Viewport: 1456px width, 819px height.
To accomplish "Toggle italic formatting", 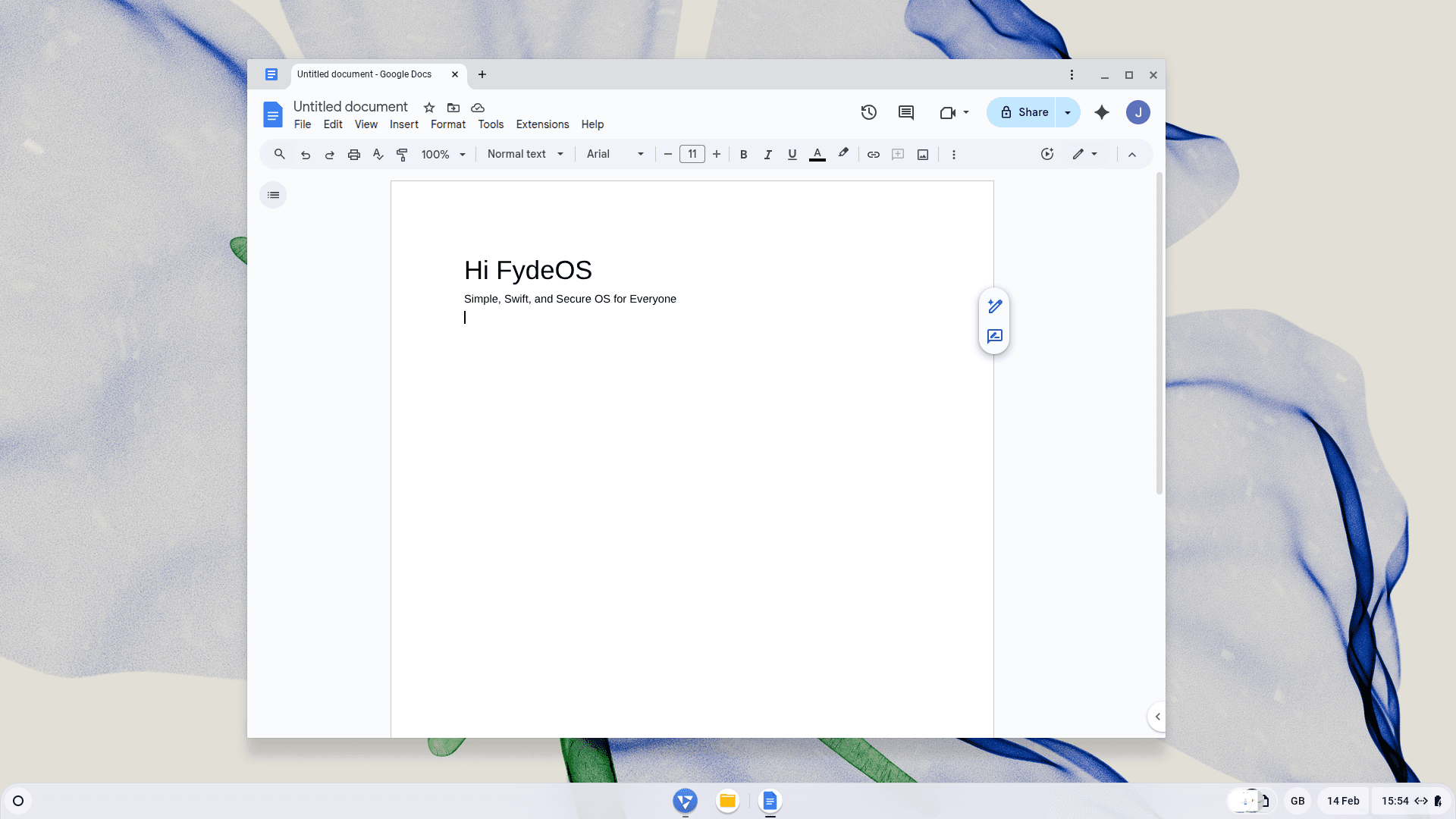I will [767, 154].
